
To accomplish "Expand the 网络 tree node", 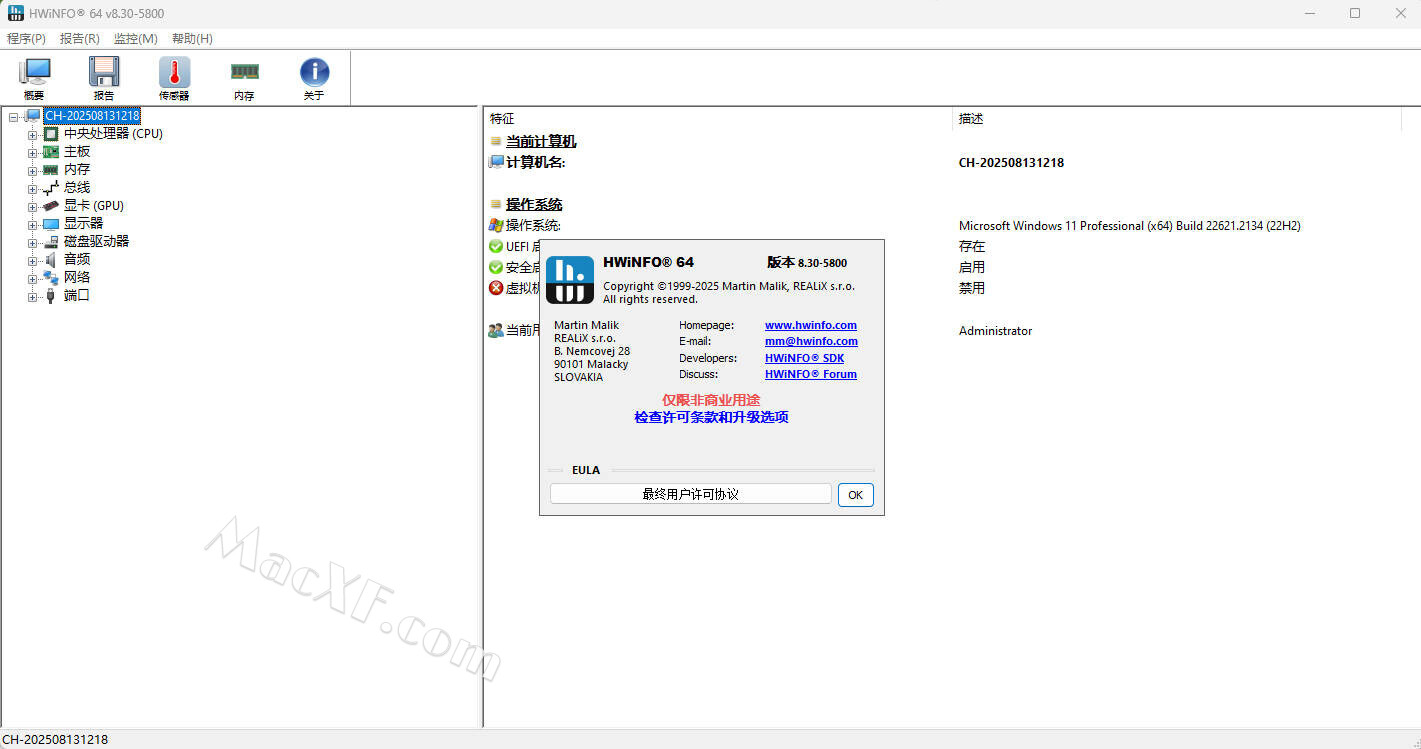I will (33, 279).
